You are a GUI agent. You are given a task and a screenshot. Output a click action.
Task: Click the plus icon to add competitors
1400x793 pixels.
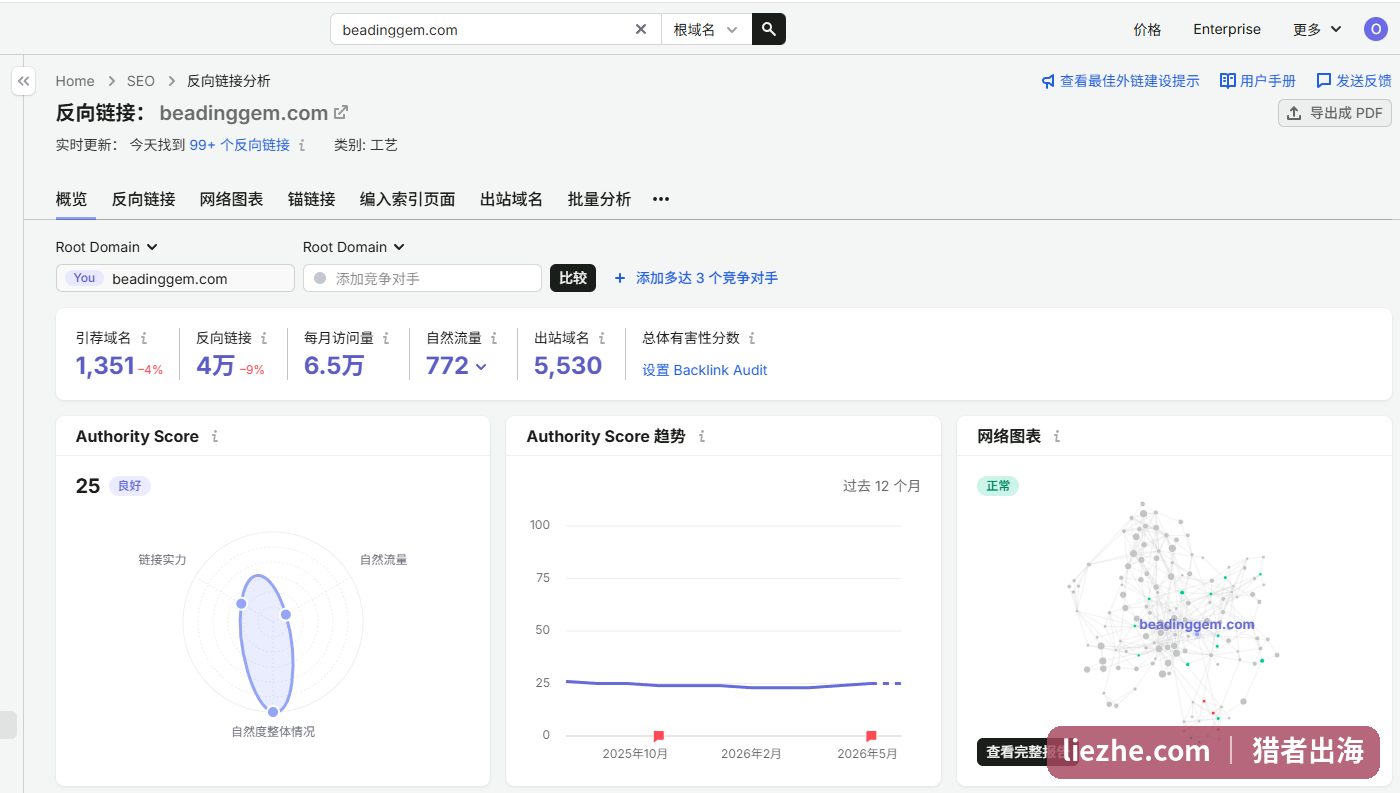click(x=620, y=278)
